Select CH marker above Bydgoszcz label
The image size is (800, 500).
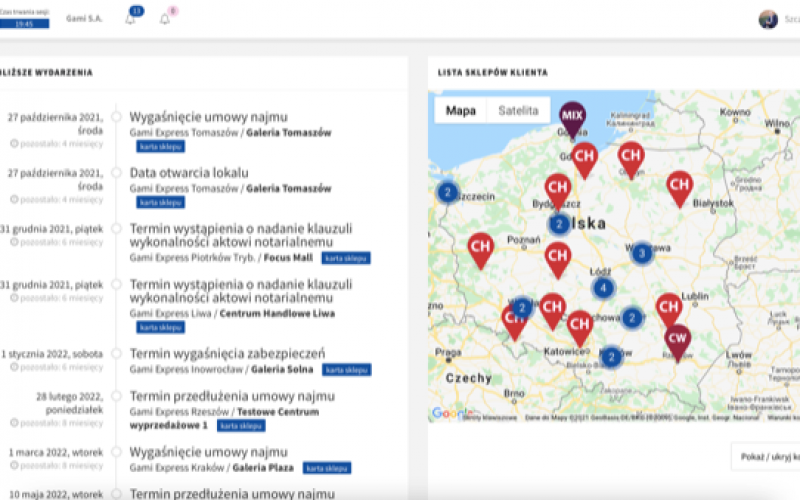click(558, 191)
